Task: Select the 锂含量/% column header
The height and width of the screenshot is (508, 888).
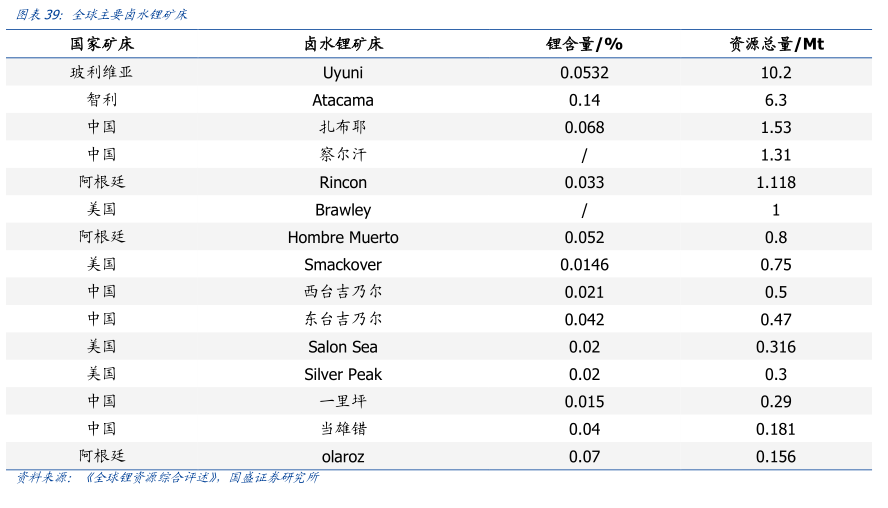Action: pyautogui.click(x=584, y=44)
